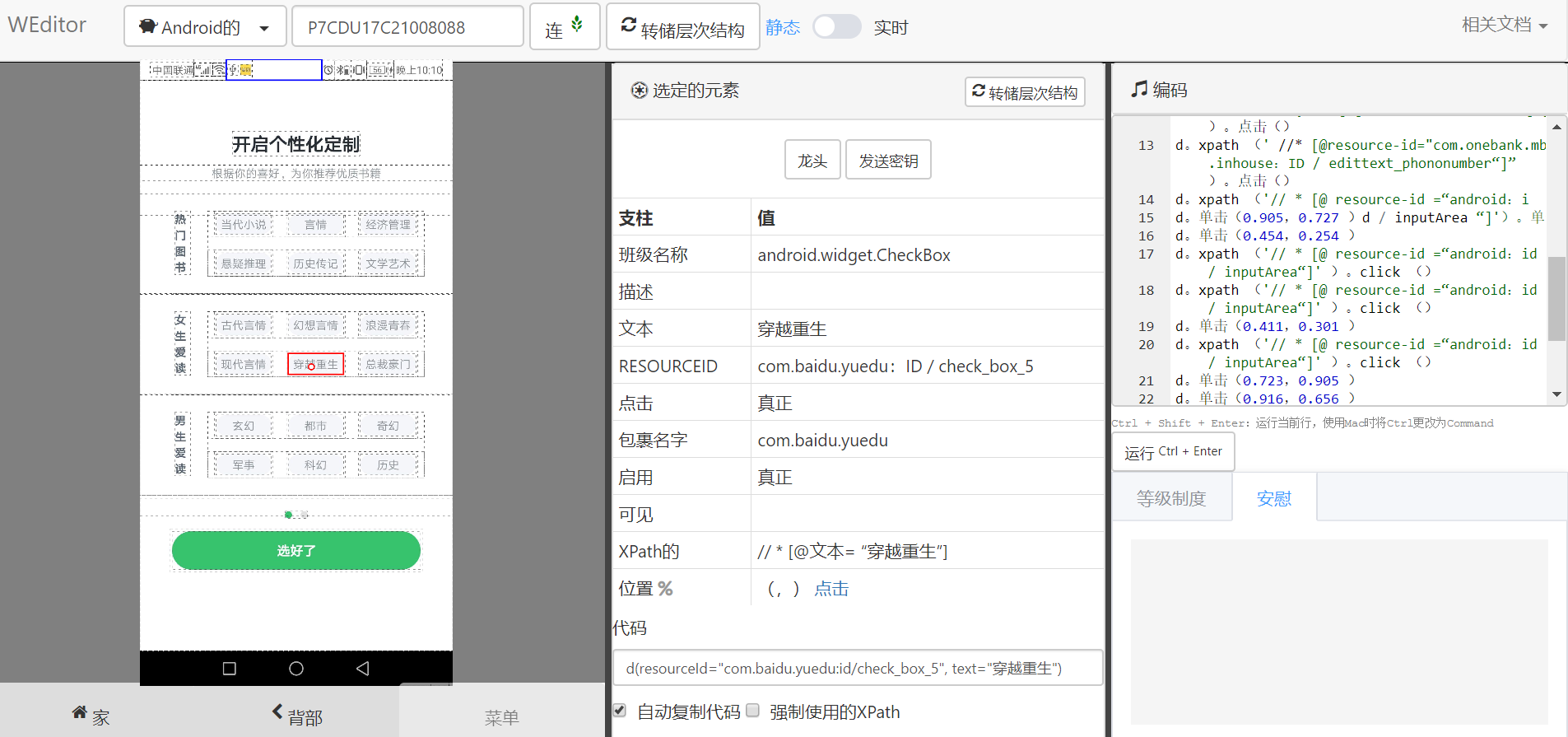Open the 菜单 tab at bottom
This screenshot has height=737, width=1568.
501,717
